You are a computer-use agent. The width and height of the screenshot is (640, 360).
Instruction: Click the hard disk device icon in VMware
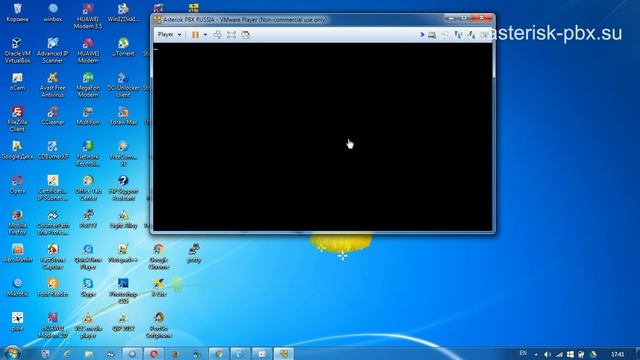click(x=432, y=35)
